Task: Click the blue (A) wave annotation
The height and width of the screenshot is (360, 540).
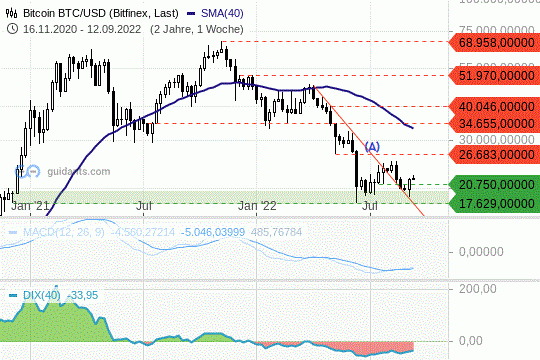Action: [x=372, y=147]
